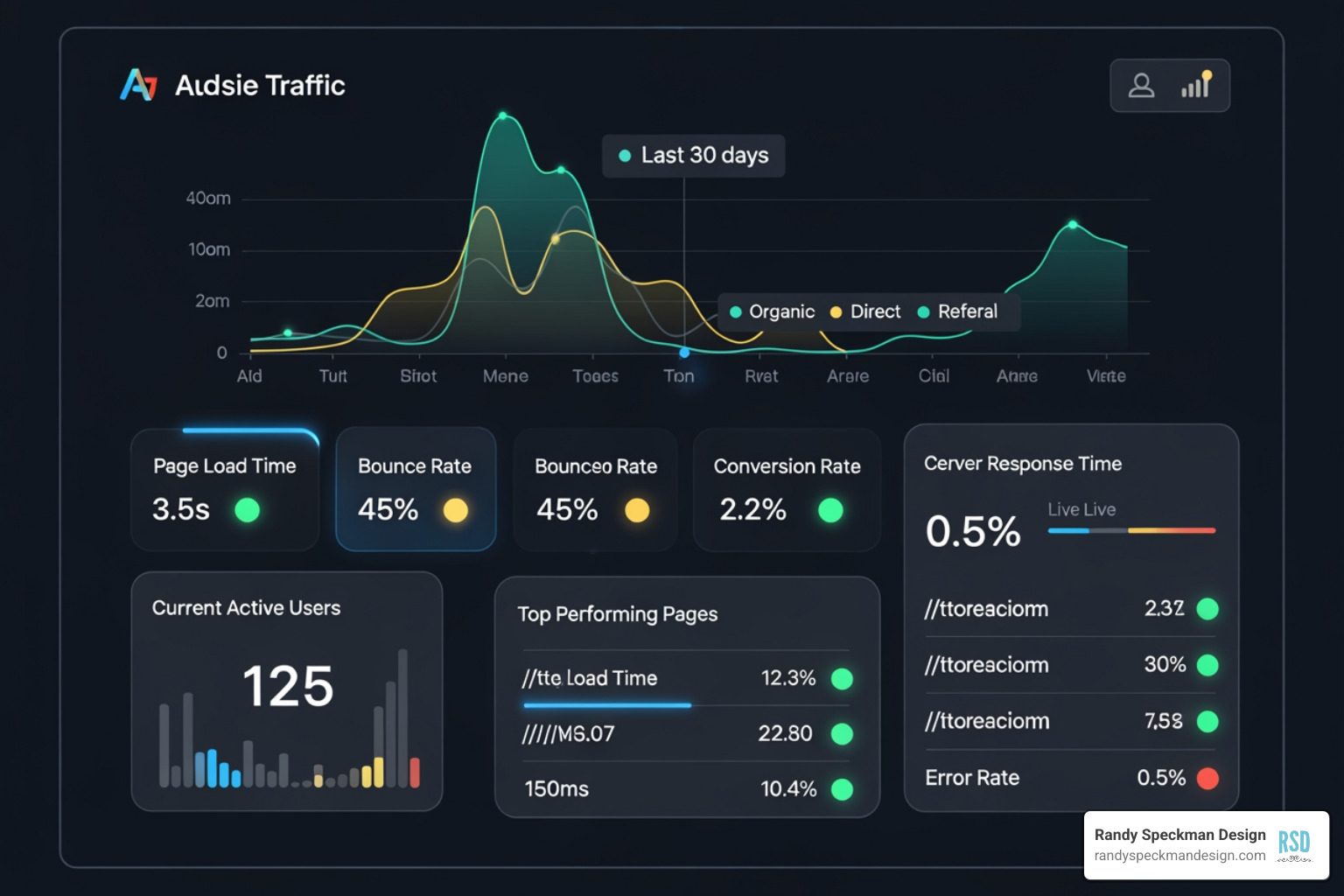Expand the Cerver Response Time panel
1344x896 pixels.
pyautogui.click(x=1022, y=464)
